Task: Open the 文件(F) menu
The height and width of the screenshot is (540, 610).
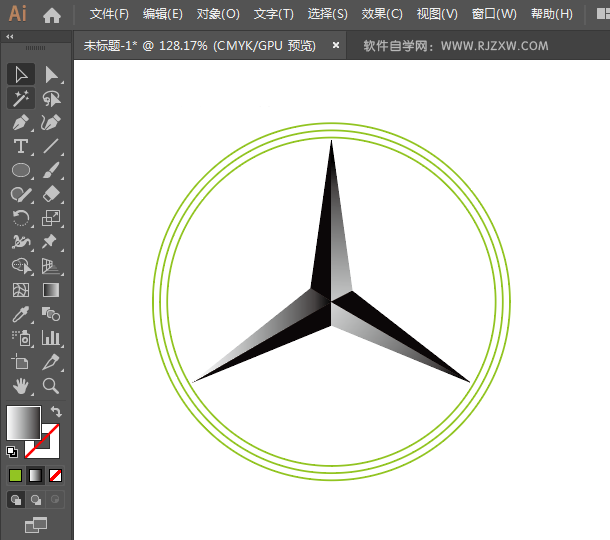Action: tap(109, 14)
